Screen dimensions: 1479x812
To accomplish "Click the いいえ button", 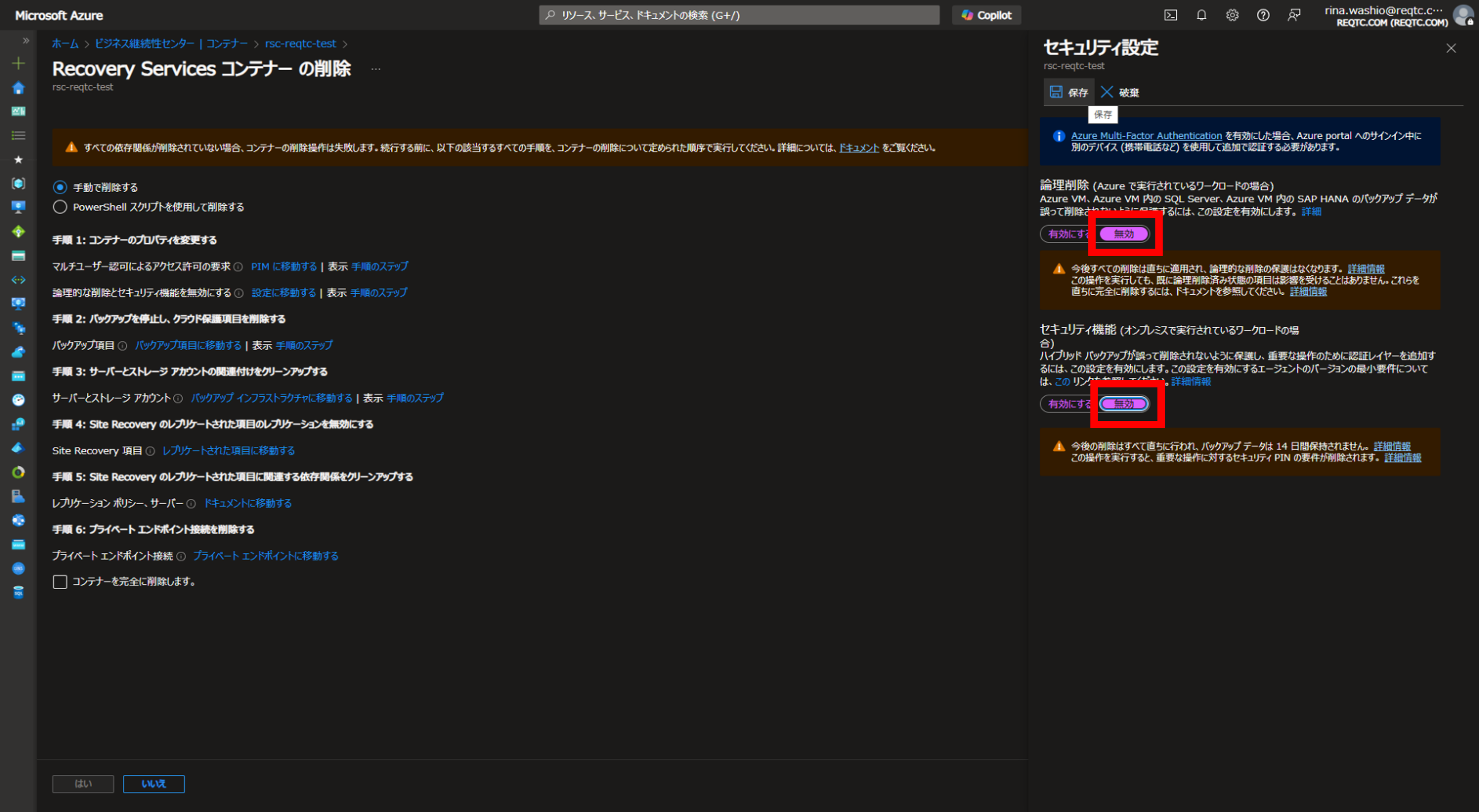I will click(x=154, y=784).
